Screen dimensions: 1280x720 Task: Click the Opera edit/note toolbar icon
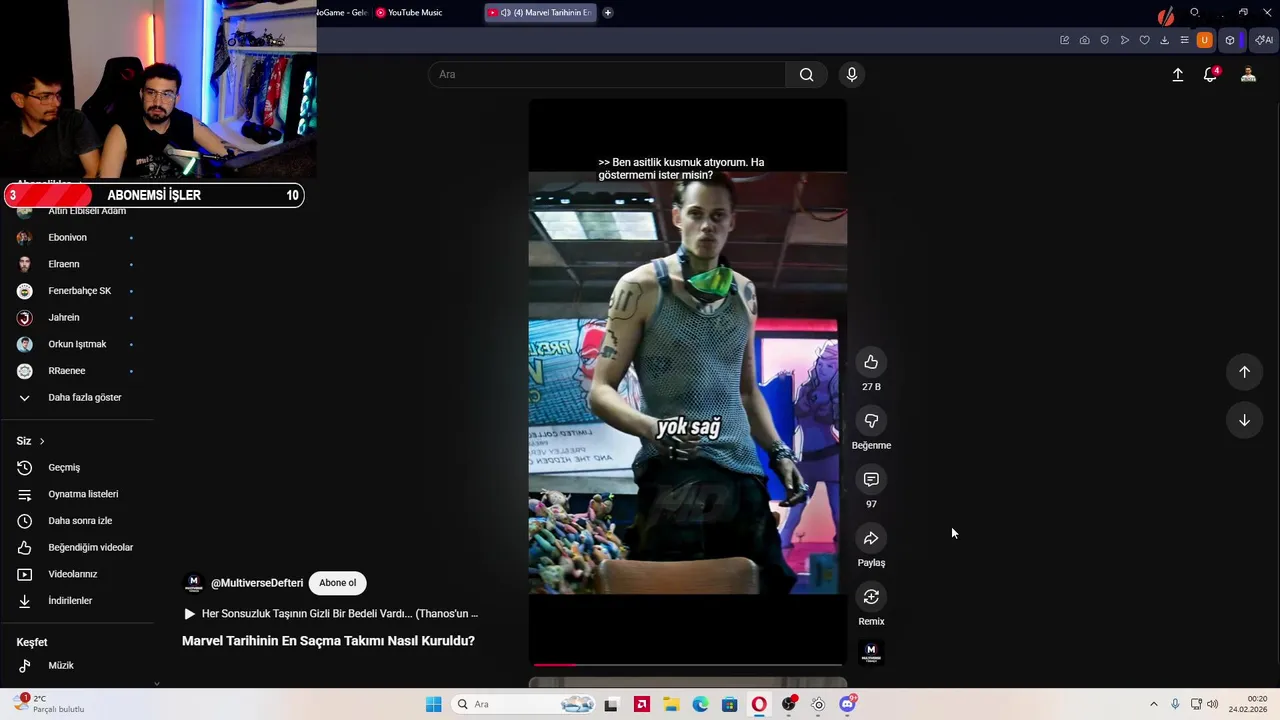[x=1064, y=40]
